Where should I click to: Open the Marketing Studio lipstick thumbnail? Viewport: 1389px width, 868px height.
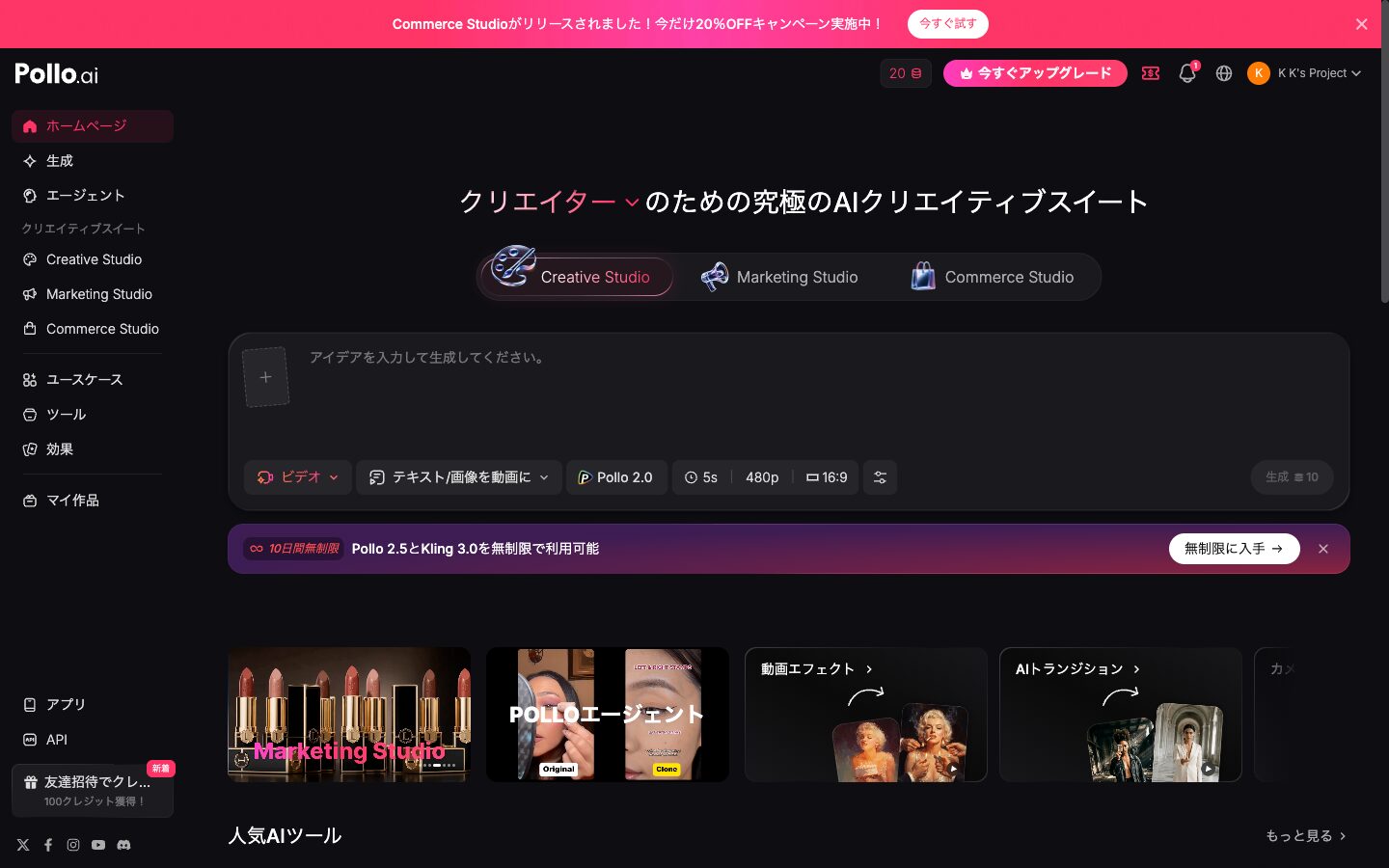[x=349, y=715]
